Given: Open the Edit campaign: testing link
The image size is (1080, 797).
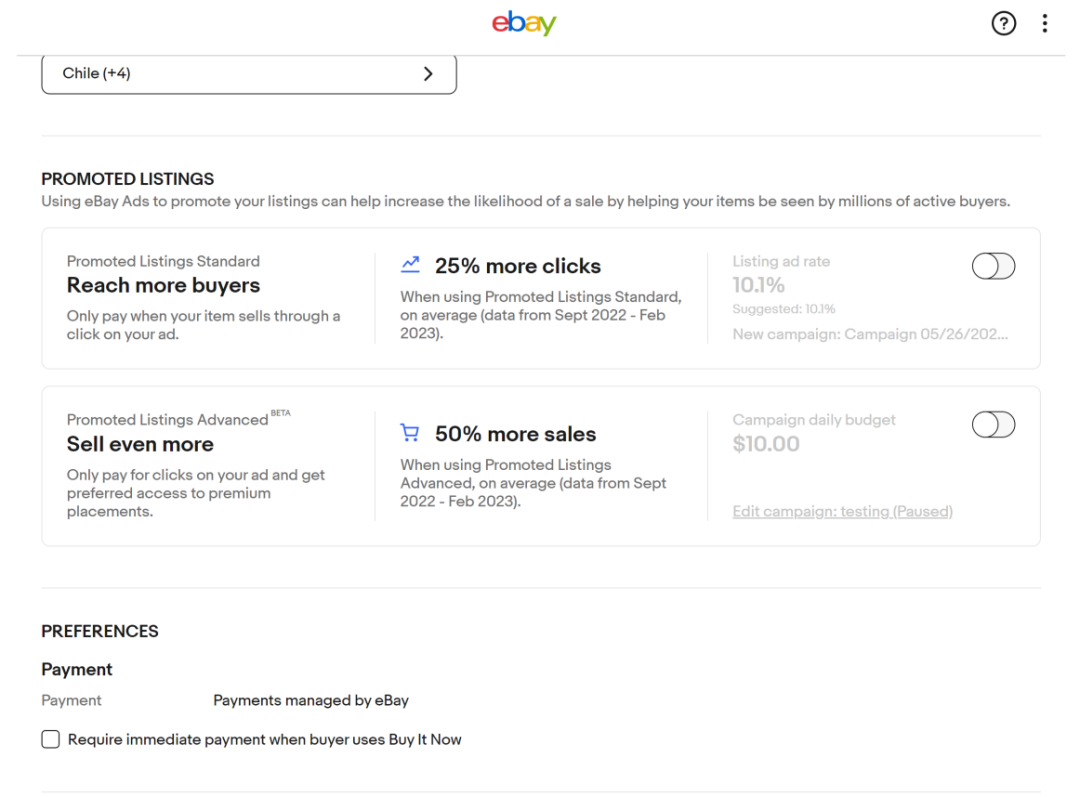Looking at the screenshot, I should coord(842,511).
